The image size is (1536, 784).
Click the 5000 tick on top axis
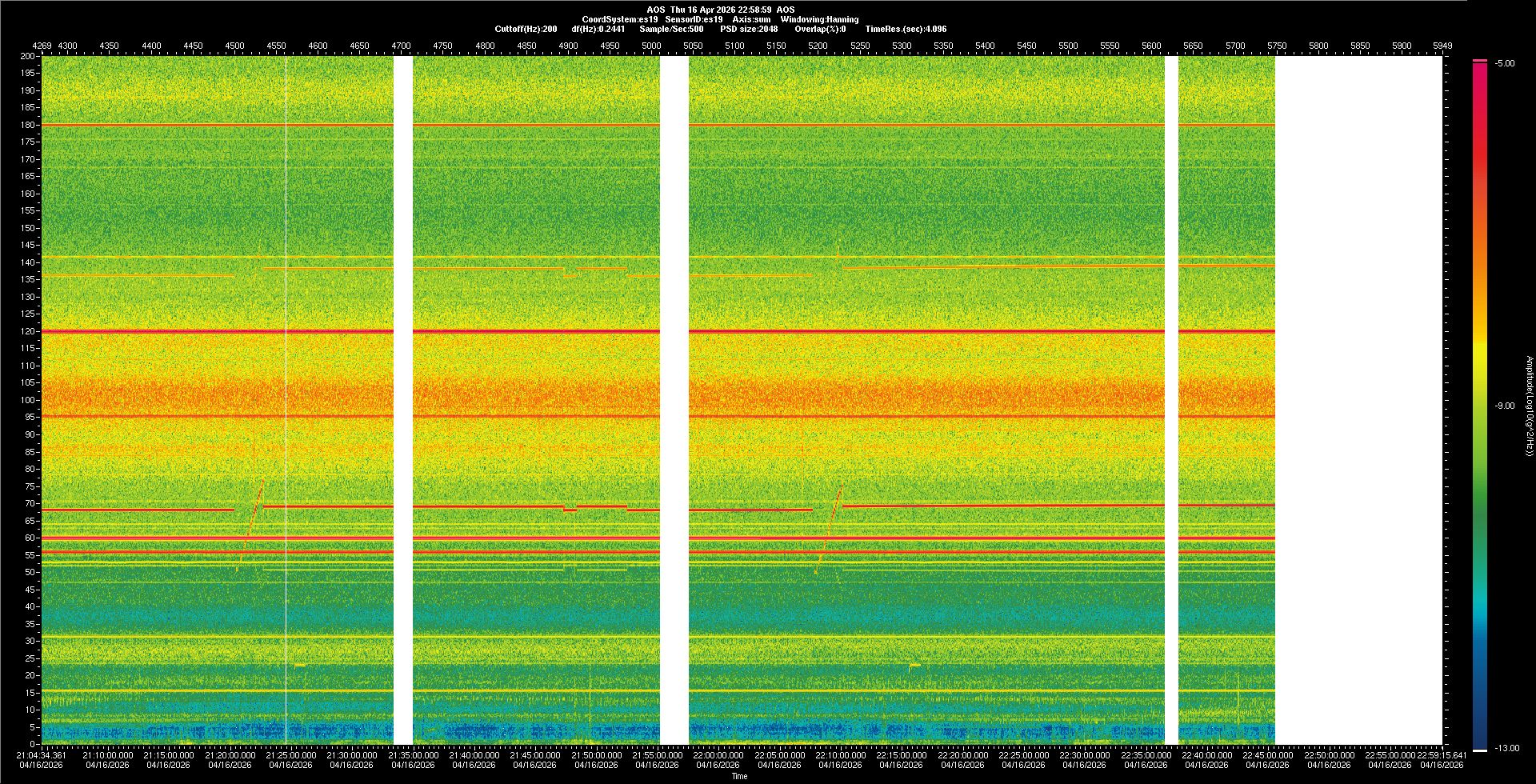[x=651, y=46]
